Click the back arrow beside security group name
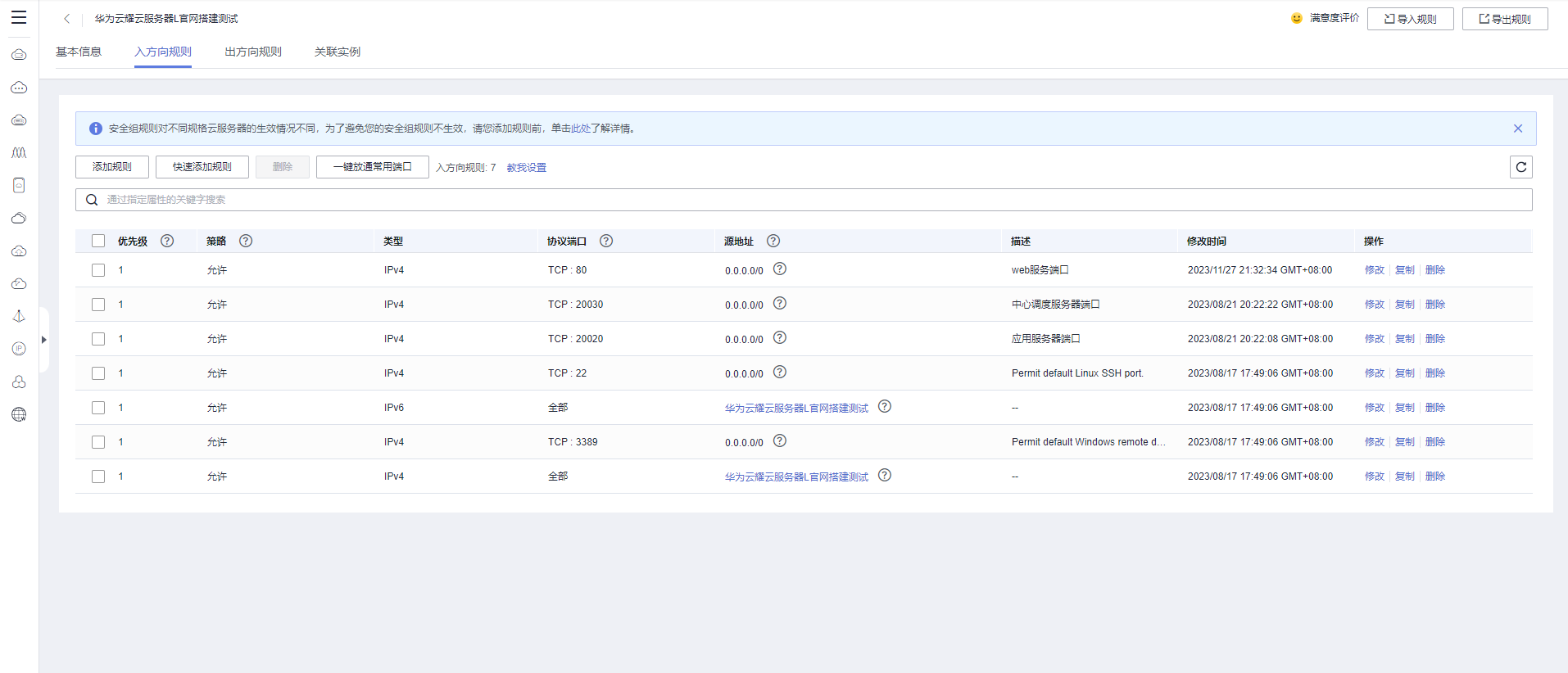The width and height of the screenshot is (1568, 673). (x=67, y=18)
